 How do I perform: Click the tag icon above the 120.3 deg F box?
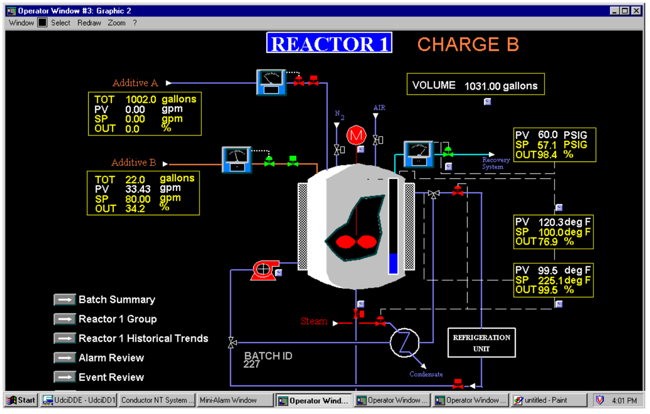click(559, 207)
